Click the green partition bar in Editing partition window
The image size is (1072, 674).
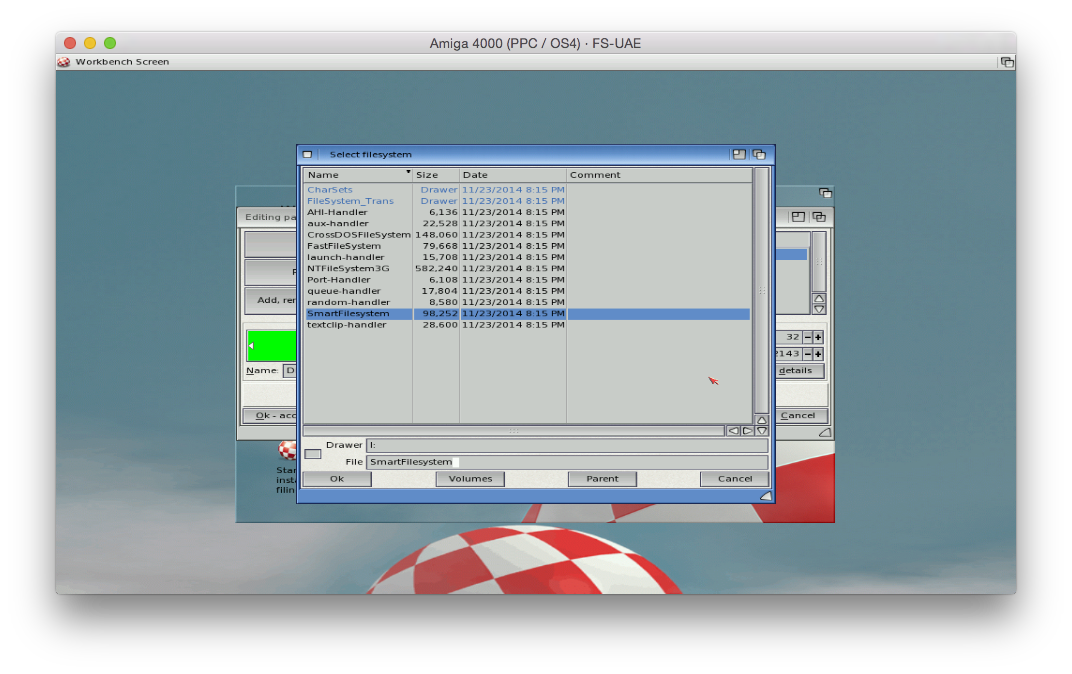[x=271, y=346]
